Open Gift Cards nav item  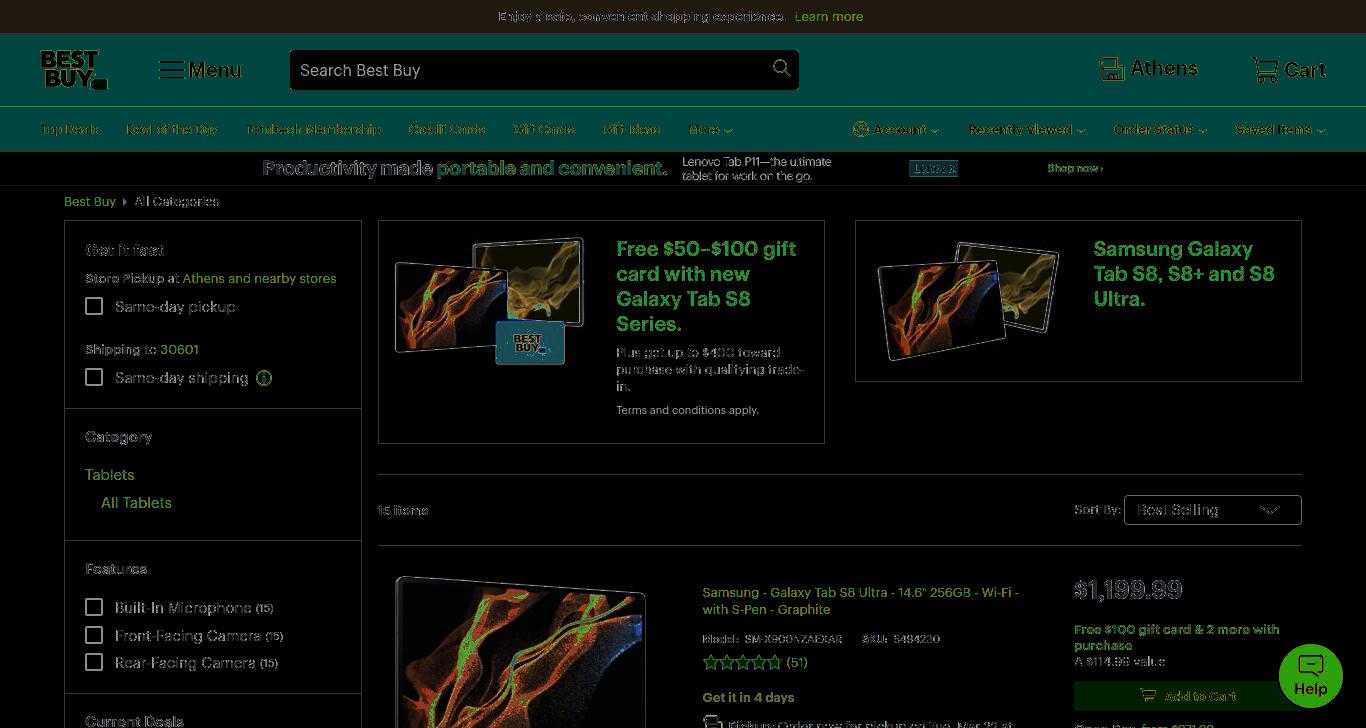click(x=544, y=130)
